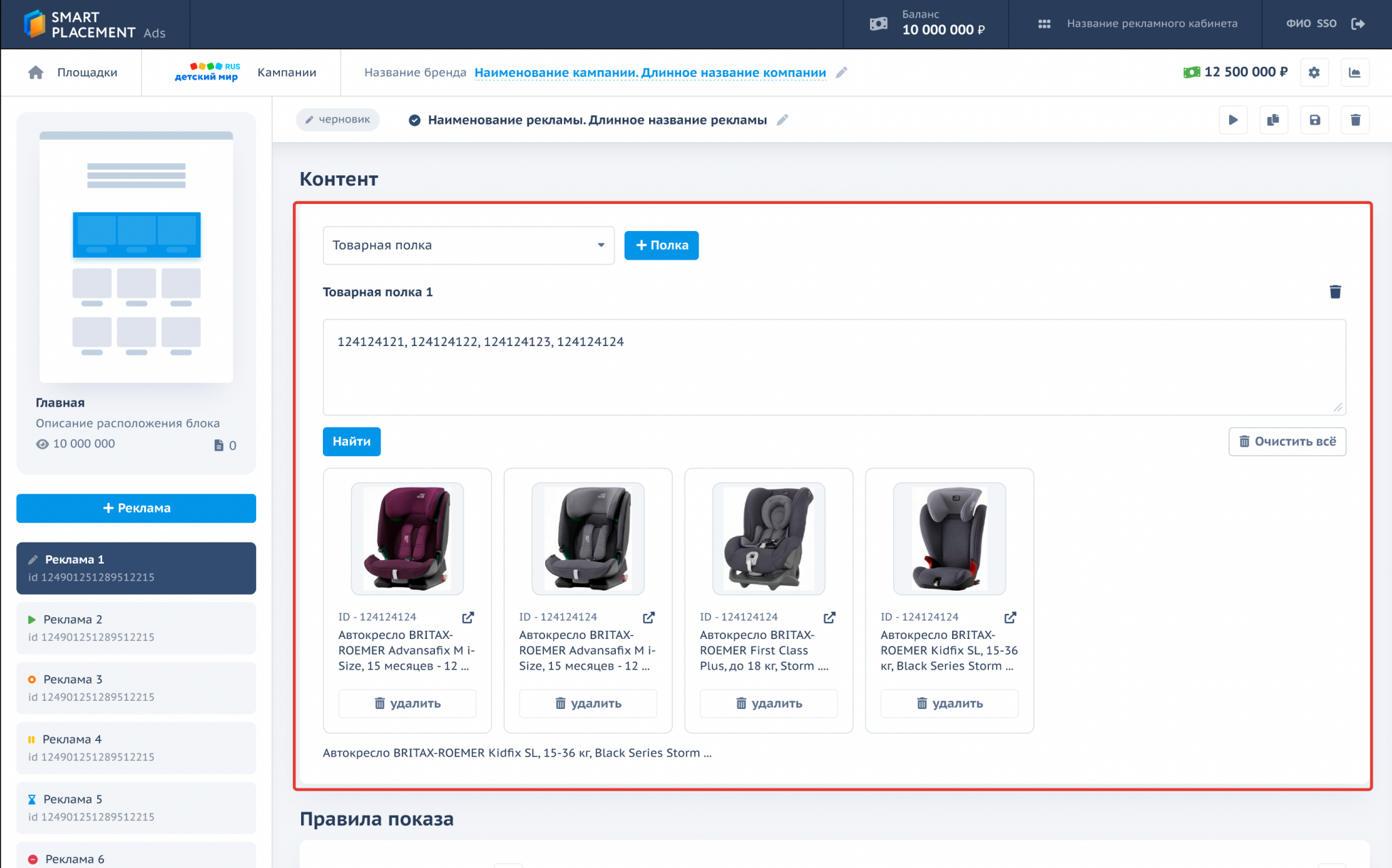Open third product external link icon
The width and height of the screenshot is (1392, 868).
[830, 617]
